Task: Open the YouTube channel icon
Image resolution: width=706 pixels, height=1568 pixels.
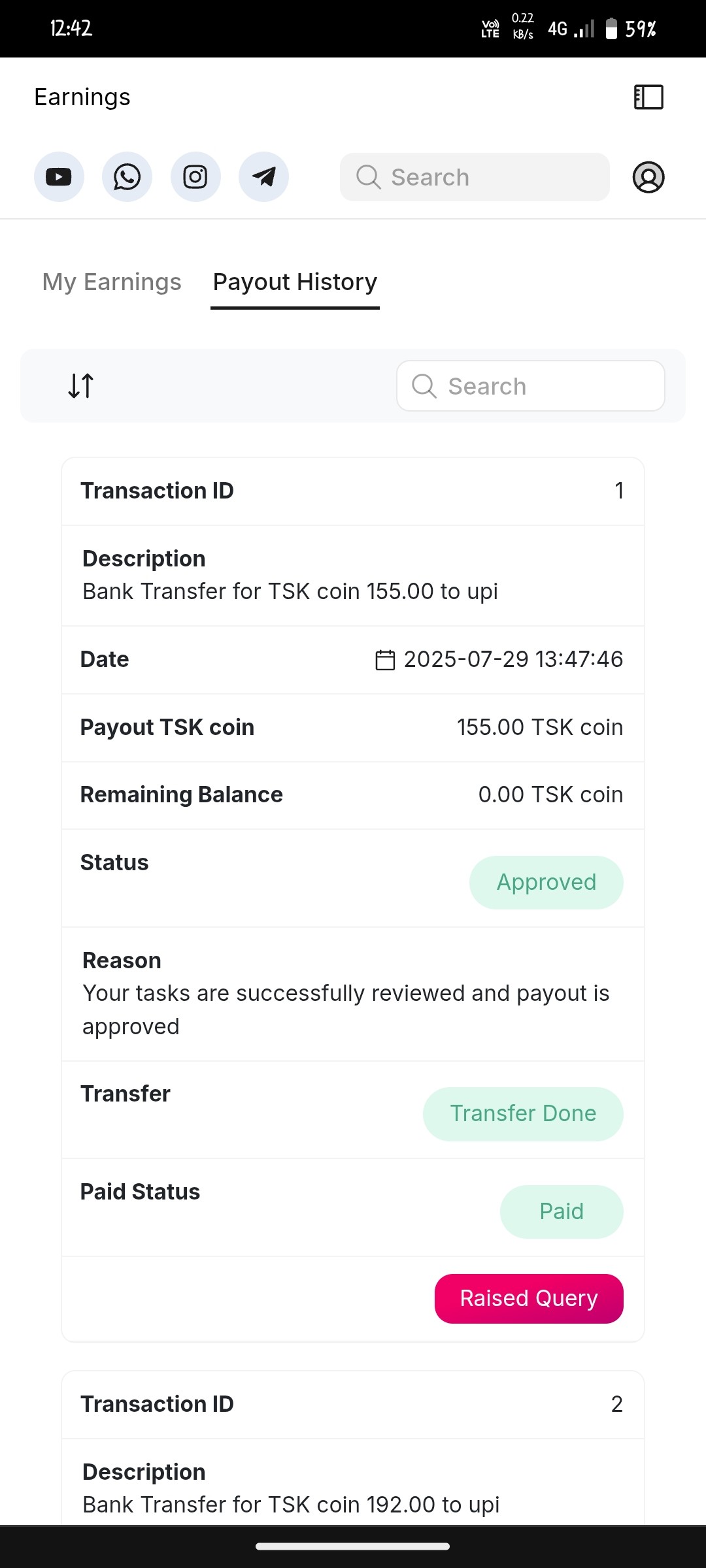Action: click(59, 177)
